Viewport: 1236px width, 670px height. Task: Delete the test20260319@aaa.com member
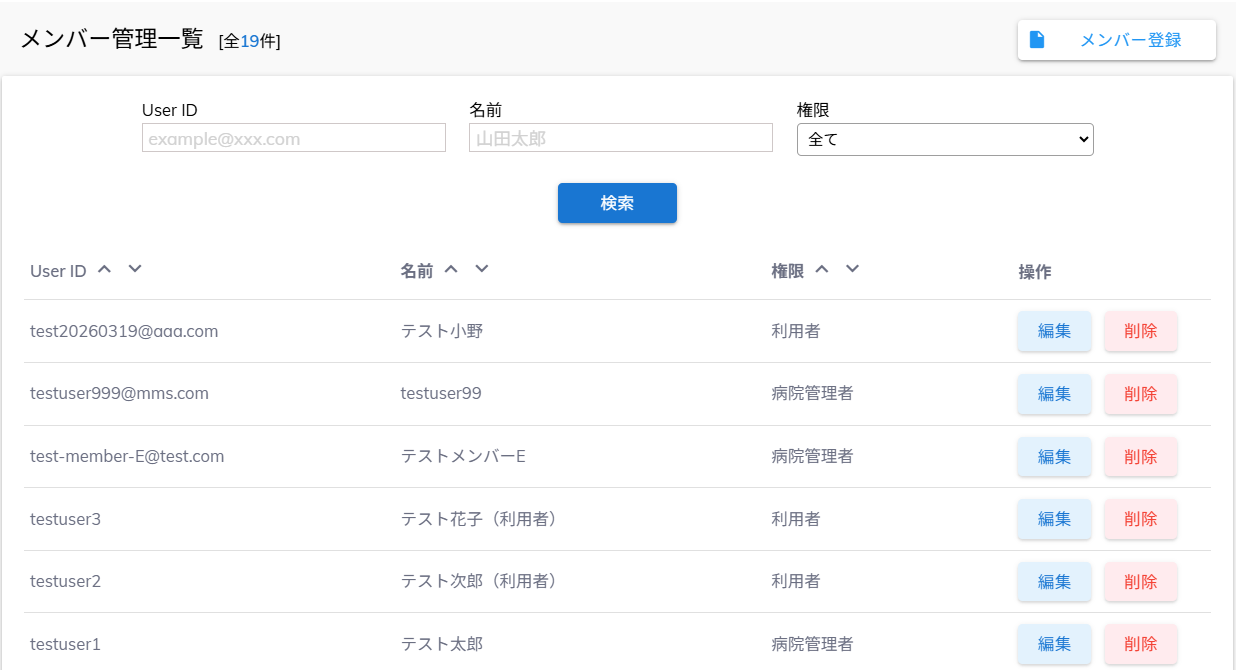[x=1141, y=331]
